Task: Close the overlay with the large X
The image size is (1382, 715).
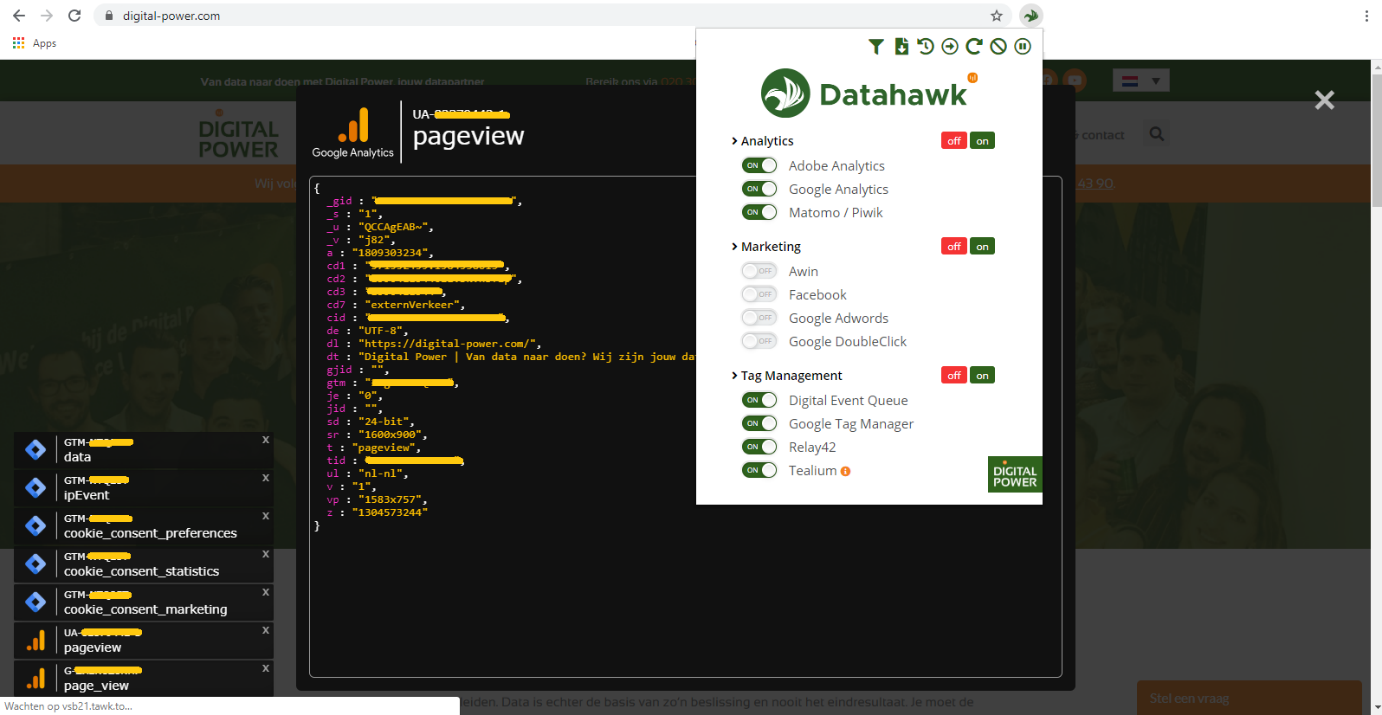Action: coord(1325,99)
